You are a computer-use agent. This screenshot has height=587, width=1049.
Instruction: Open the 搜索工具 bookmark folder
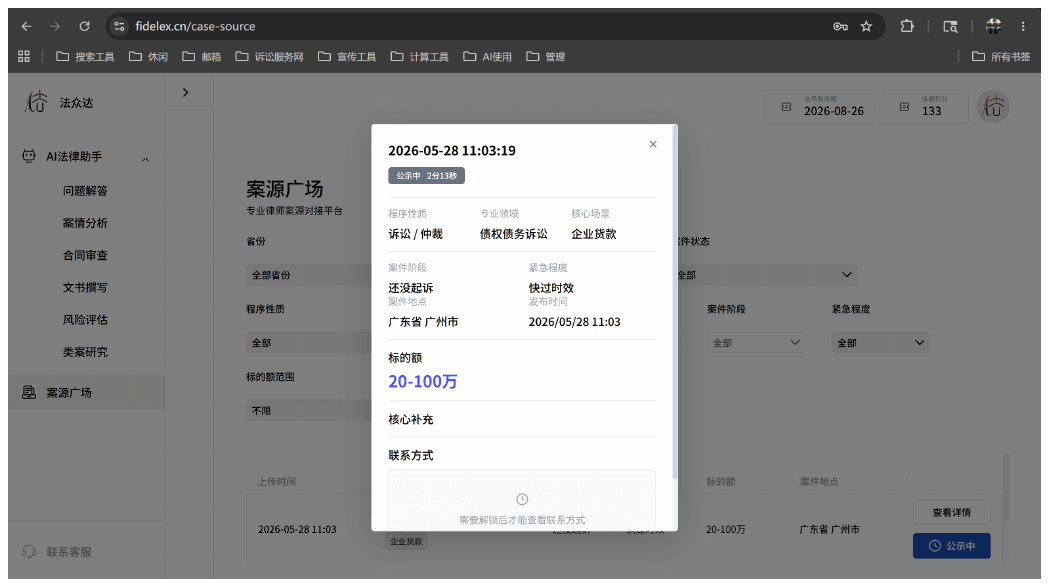coord(85,56)
